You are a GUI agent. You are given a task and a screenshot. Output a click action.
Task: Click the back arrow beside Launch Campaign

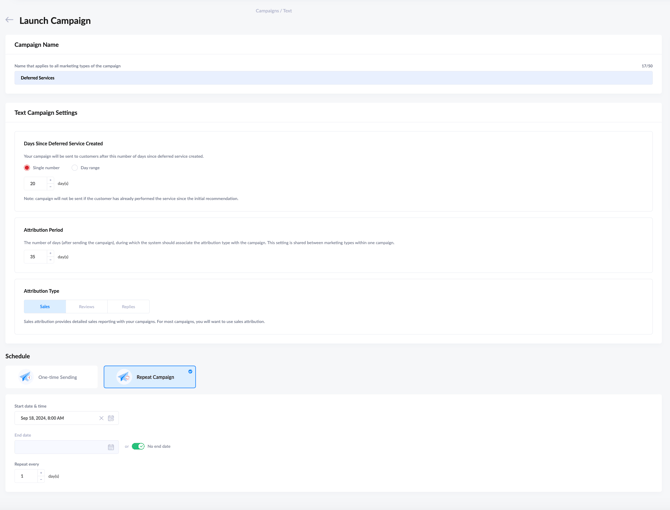10,20
